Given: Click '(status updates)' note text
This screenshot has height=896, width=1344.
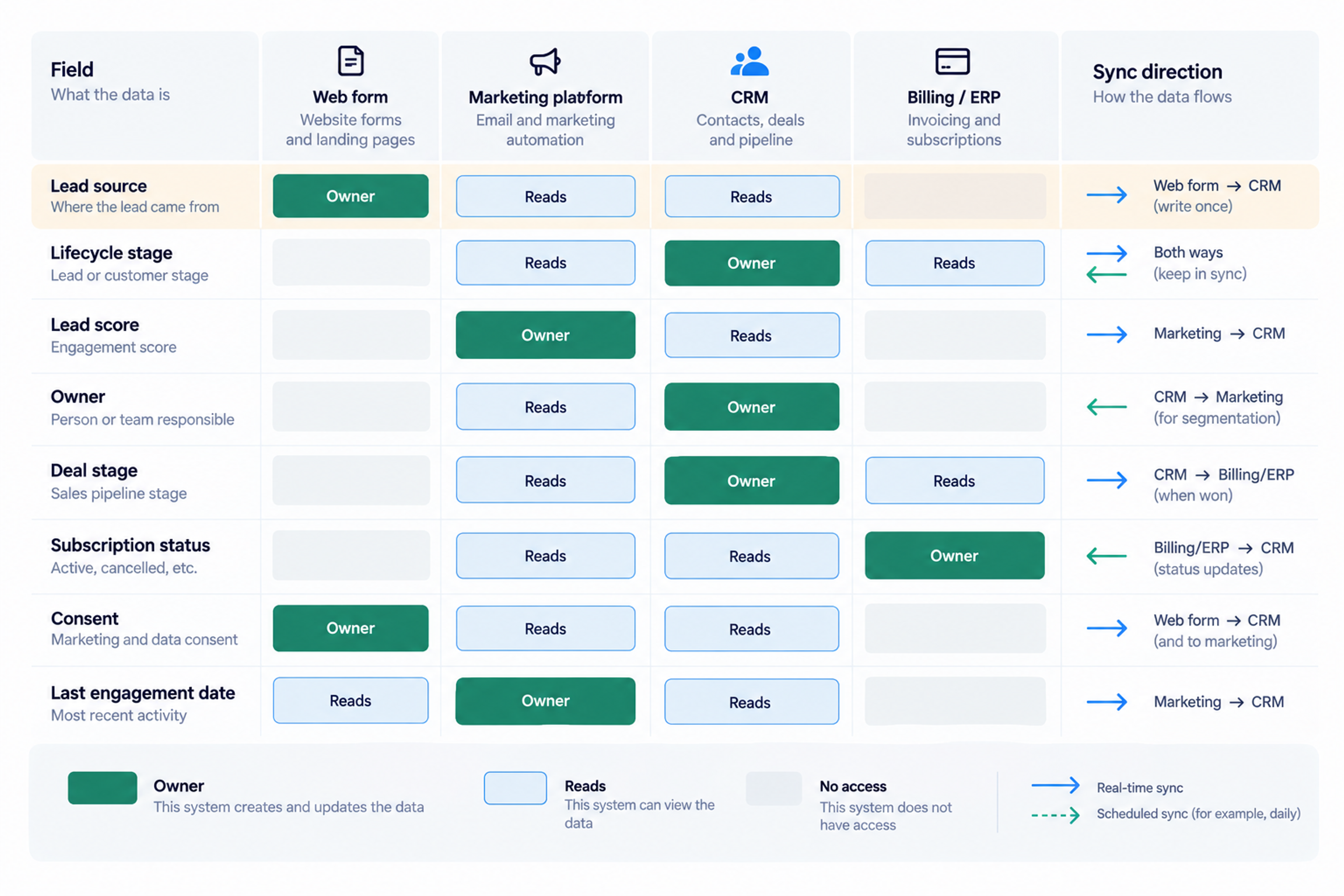Looking at the screenshot, I should [1208, 569].
